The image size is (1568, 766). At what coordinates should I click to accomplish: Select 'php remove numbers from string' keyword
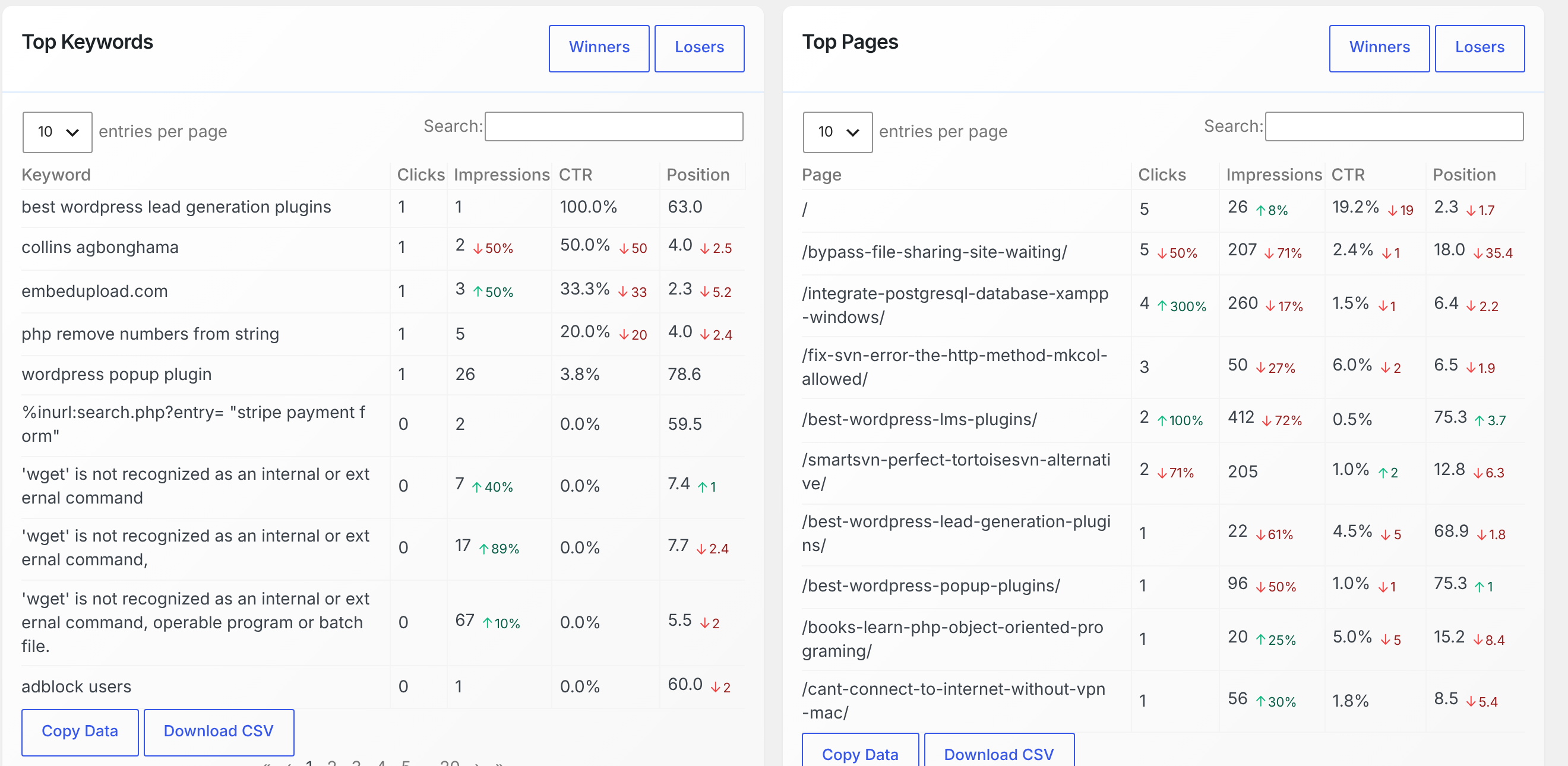[x=150, y=334]
